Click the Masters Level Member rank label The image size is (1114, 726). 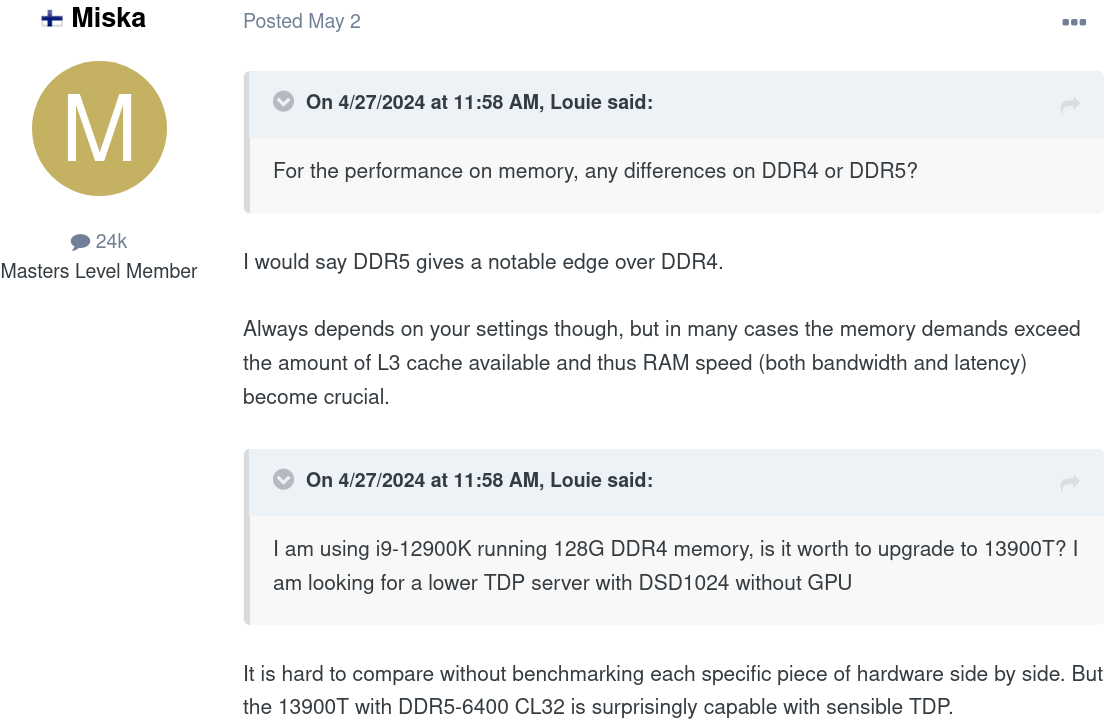coord(99,271)
